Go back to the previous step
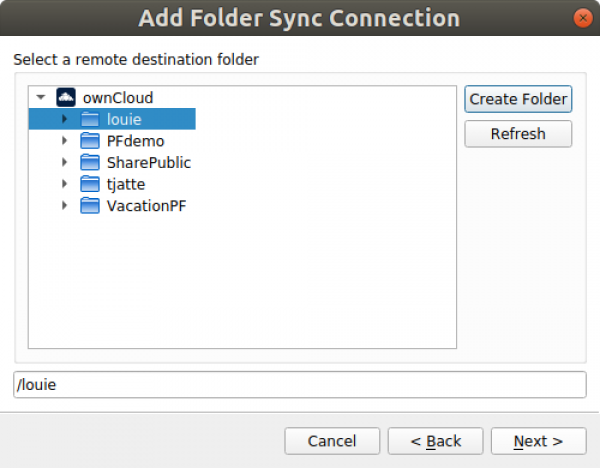The image size is (600, 468). pos(435,441)
